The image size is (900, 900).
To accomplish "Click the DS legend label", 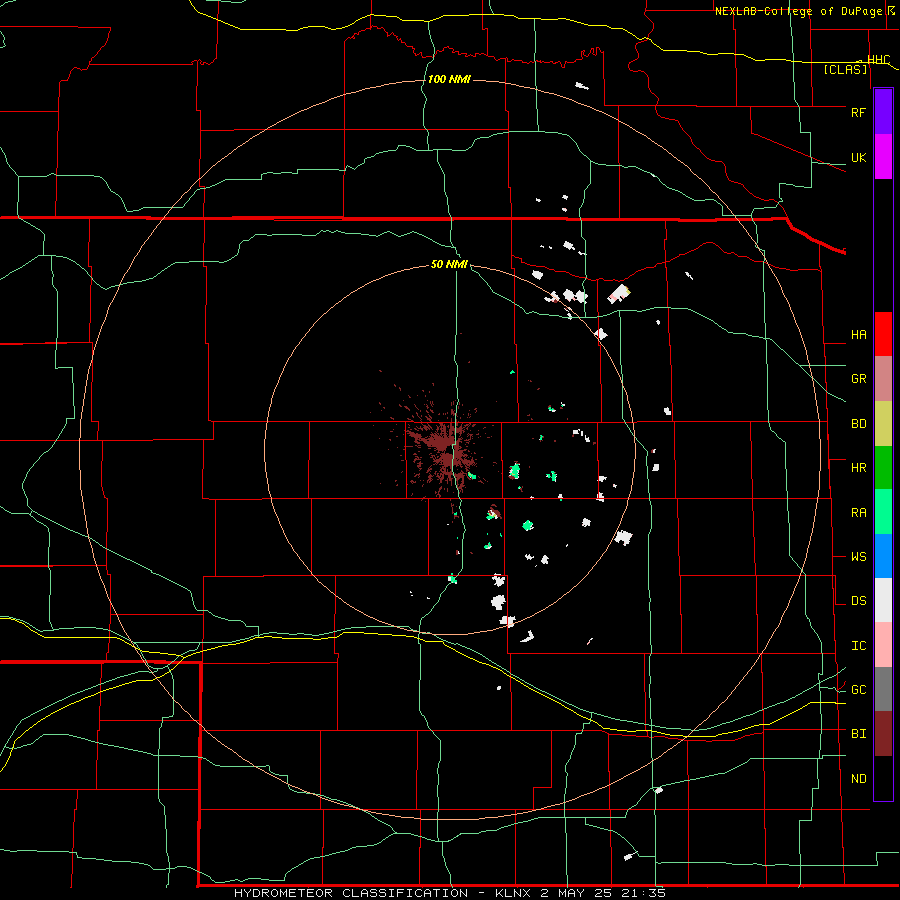I will click(858, 600).
